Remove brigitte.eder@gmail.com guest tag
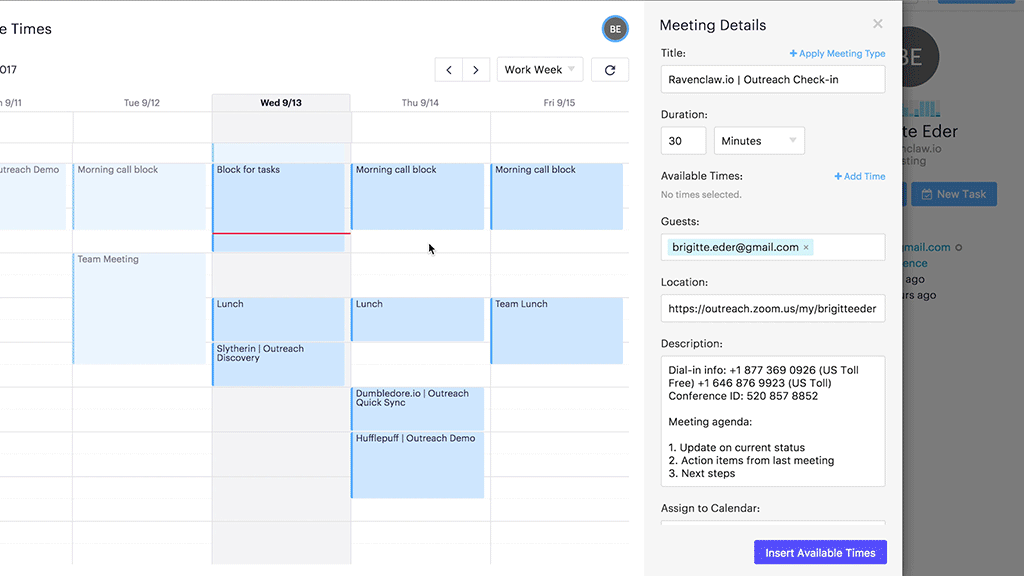Screen dimensions: 1024x576 click(x=807, y=247)
